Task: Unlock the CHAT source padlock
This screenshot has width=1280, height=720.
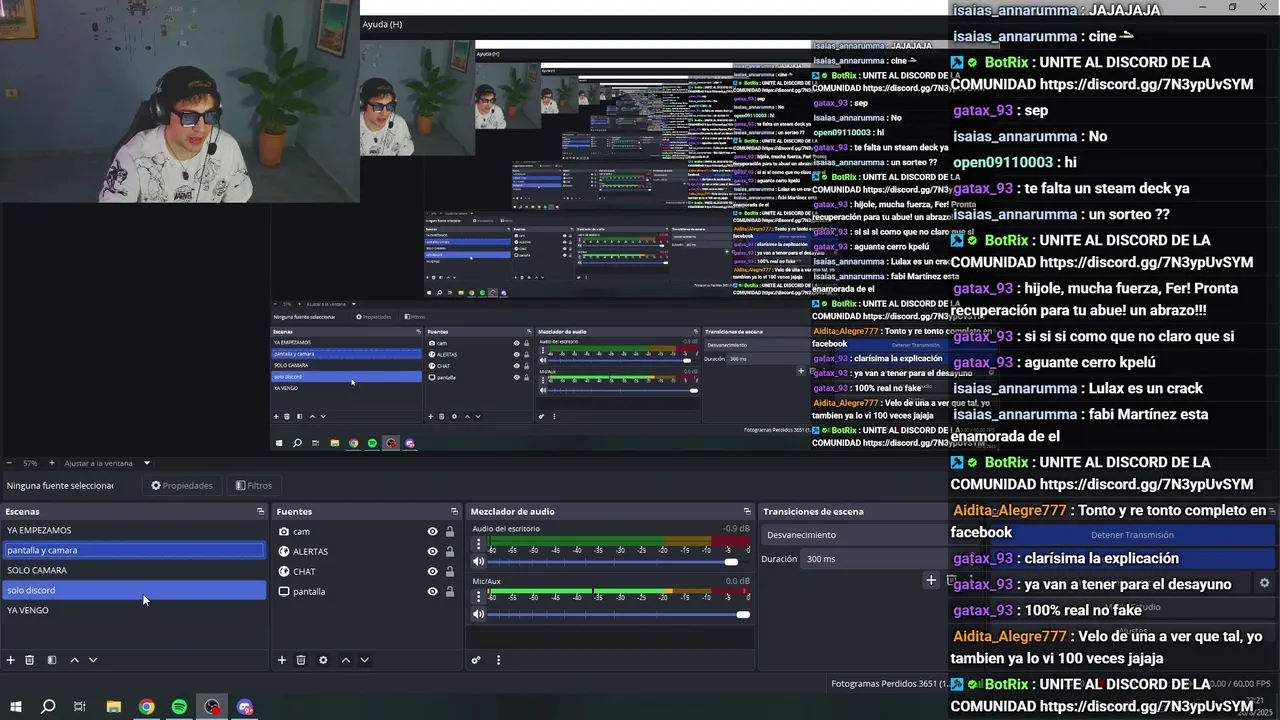Action: point(450,571)
